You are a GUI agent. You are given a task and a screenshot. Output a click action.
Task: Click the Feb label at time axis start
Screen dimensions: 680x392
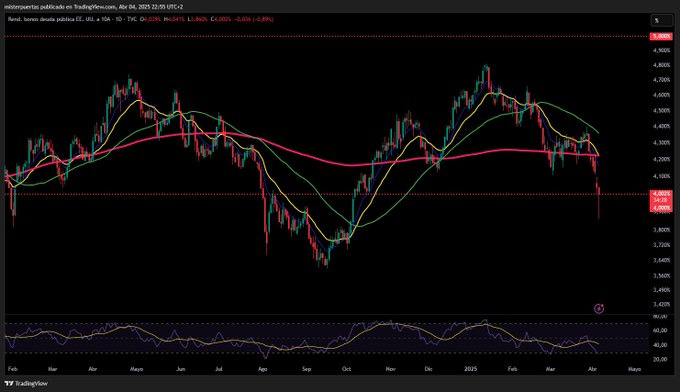click(13, 369)
